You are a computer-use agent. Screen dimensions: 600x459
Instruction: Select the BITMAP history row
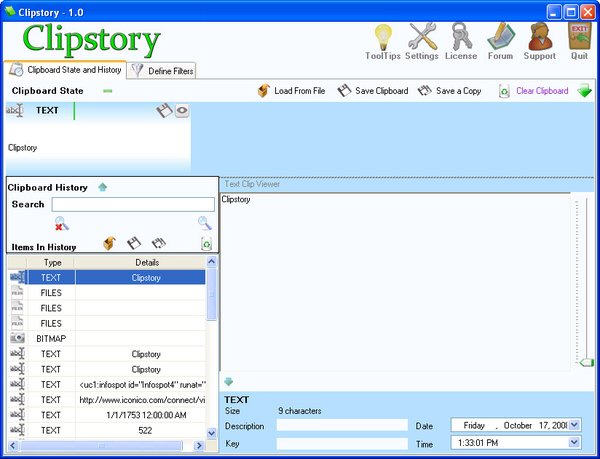(107, 339)
